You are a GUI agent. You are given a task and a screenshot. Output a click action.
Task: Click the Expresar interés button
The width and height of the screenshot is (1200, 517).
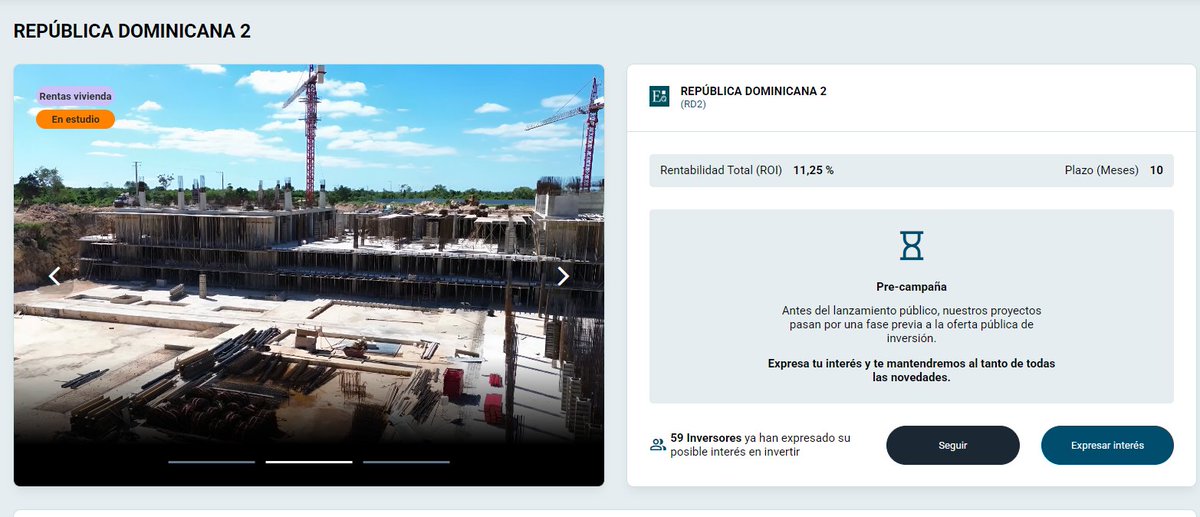pyautogui.click(x=1107, y=445)
